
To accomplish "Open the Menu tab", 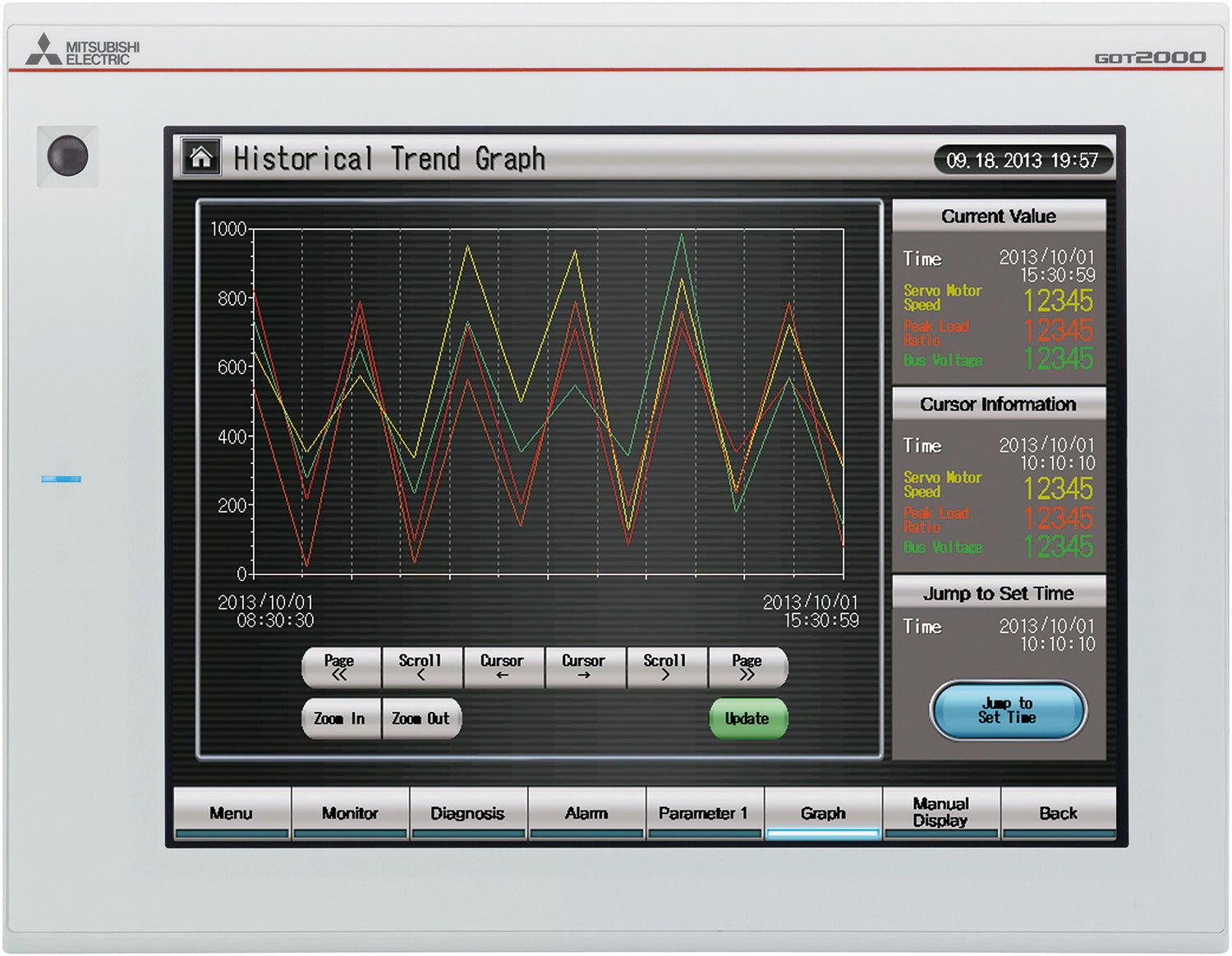I will (232, 813).
